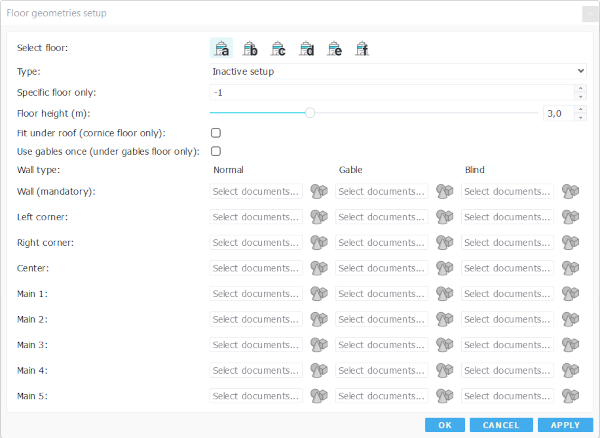The height and width of the screenshot is (438, 600).
Task: Click the Floor height slider handle
Action: pyautogui.click(x=310, y=113)
